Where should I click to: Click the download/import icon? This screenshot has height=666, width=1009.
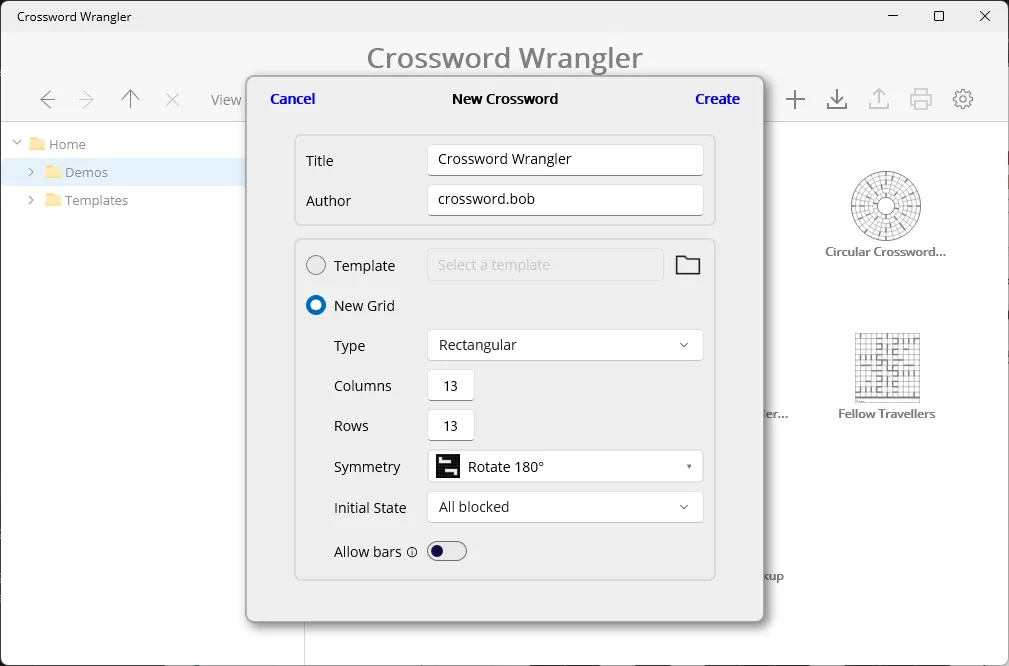click(x=837, y=99)
